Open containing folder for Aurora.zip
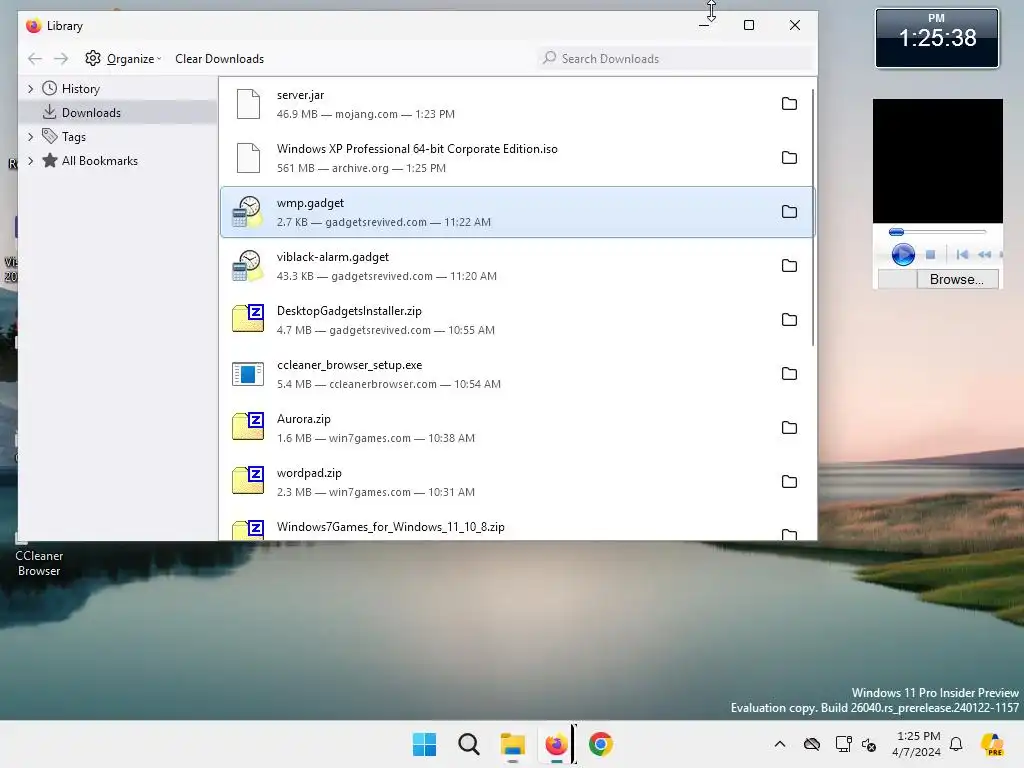The image size is (1024, 768). click(789, 428)
